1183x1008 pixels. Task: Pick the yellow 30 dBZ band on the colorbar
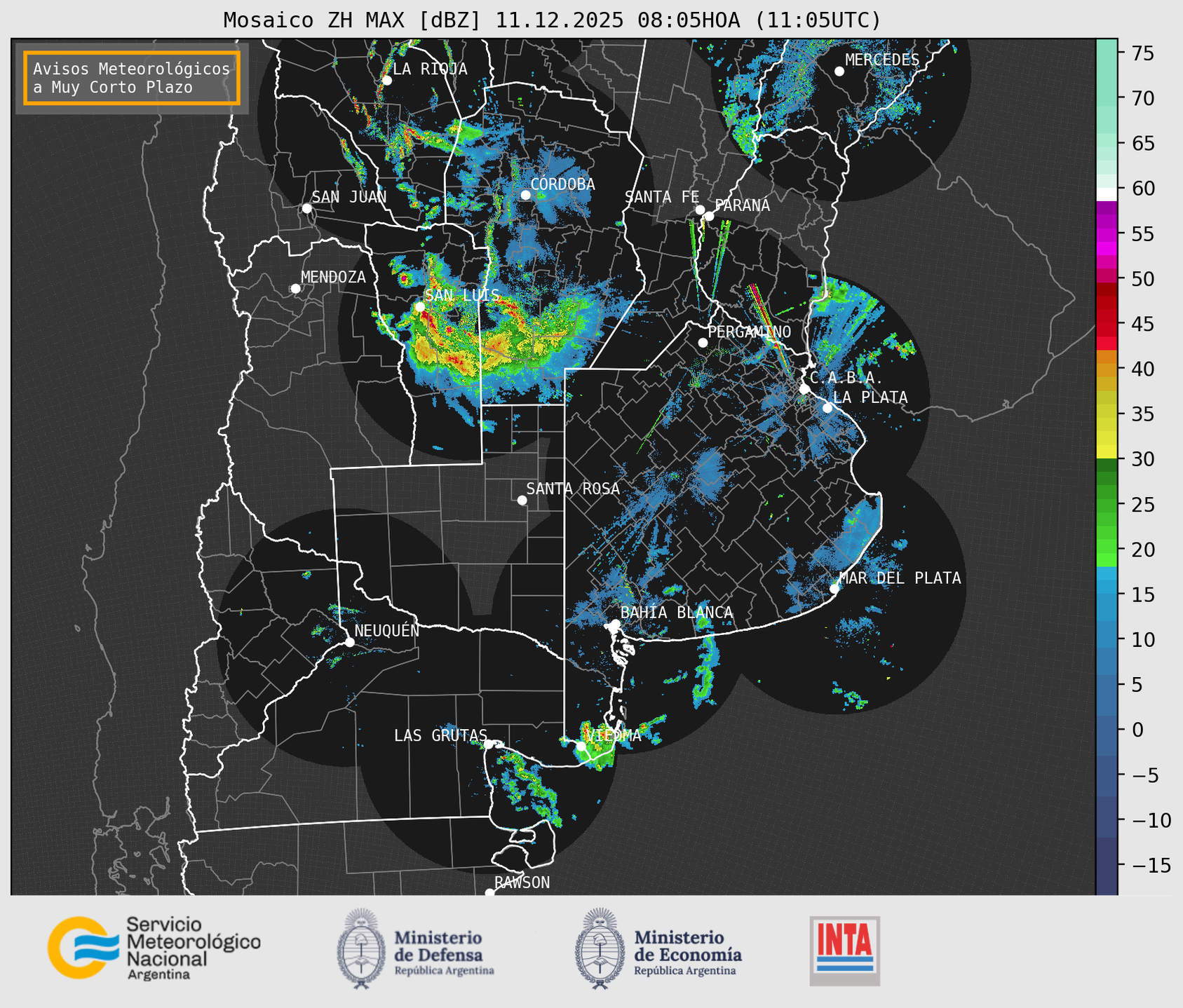[x=1107, y=452]
